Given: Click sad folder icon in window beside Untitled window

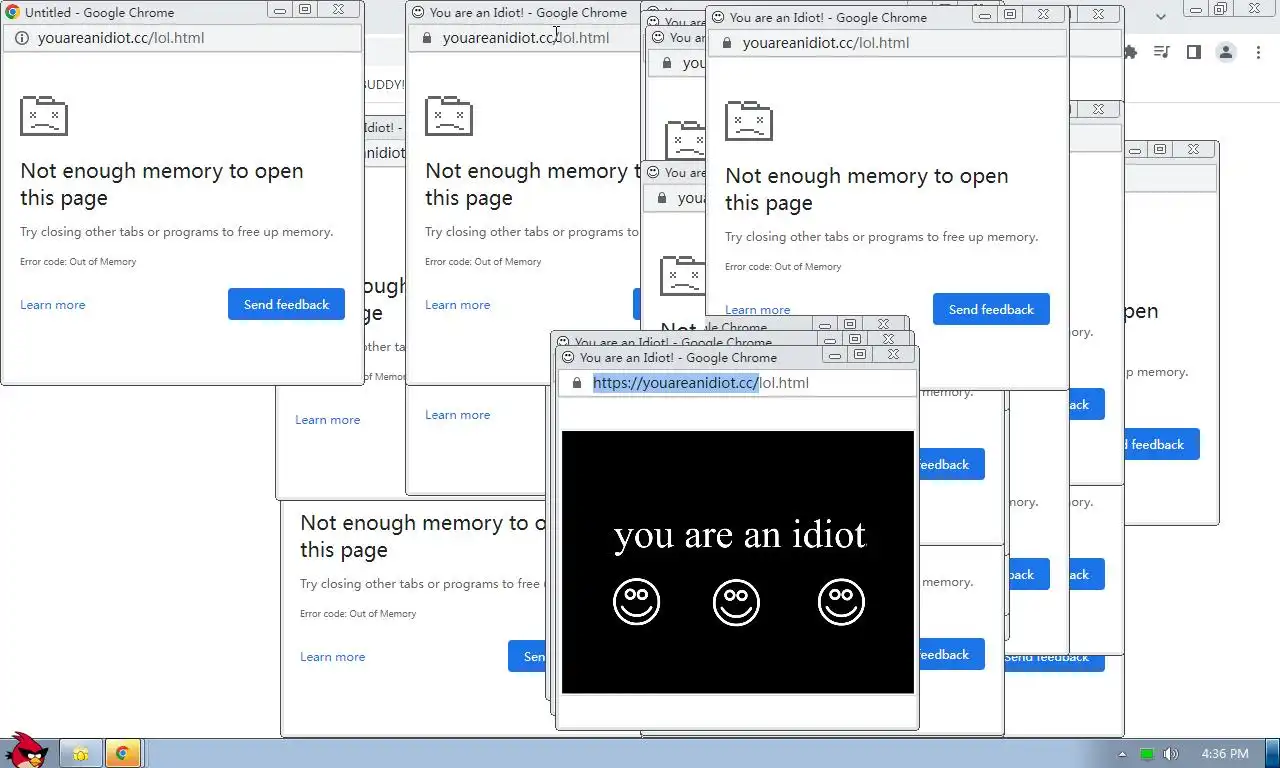Looking at the screenshot, I should tap(449, 116).
